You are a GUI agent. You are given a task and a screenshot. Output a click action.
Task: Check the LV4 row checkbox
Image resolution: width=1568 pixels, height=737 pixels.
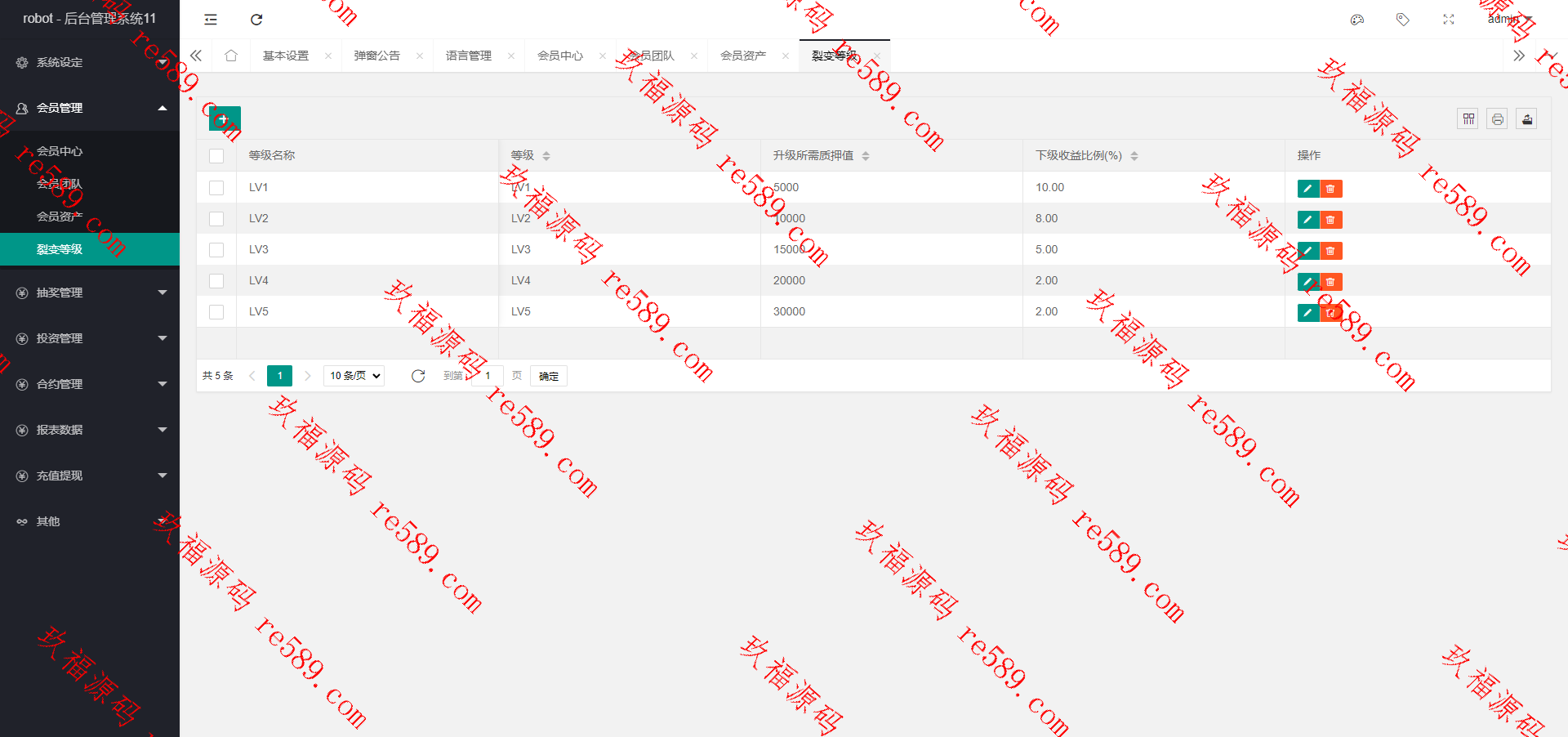[x=216, y=281]
